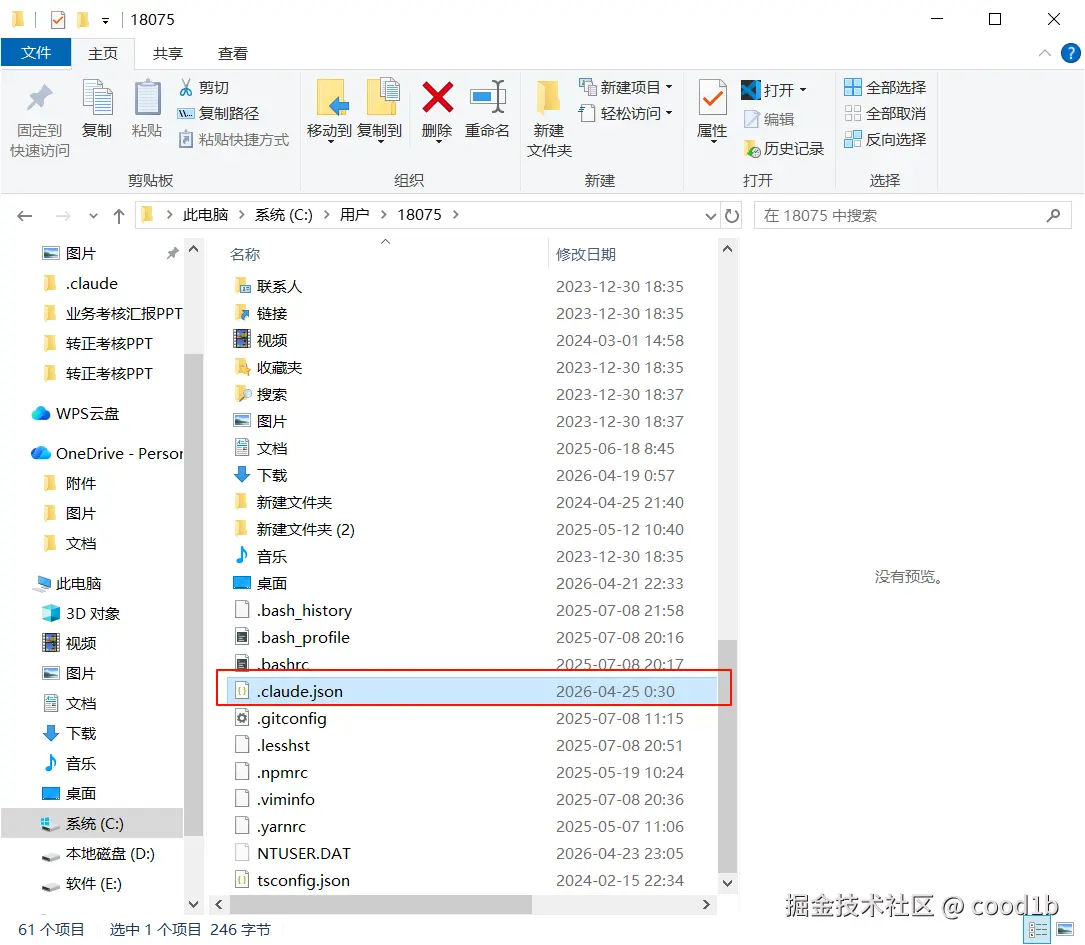Click History (历史记录) icon

click(752, 148)
